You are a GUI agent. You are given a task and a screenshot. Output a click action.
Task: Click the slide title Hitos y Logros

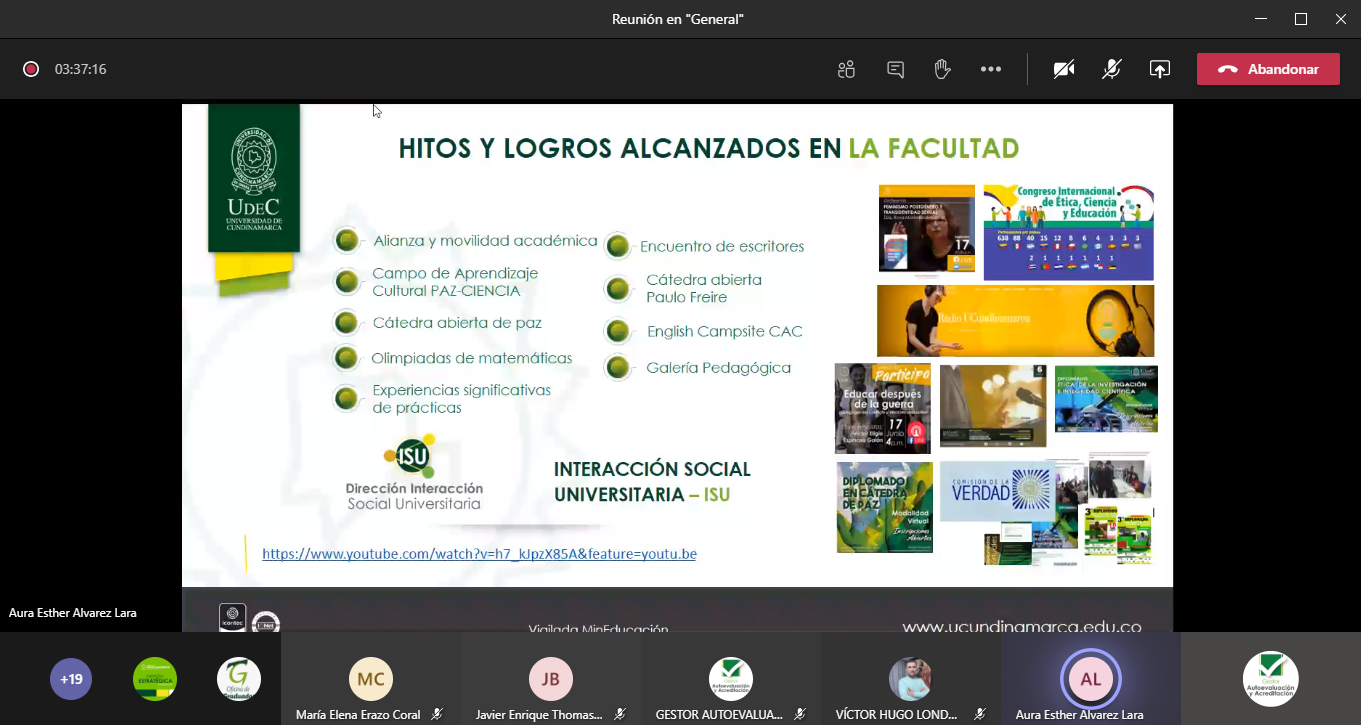(708, 149)
